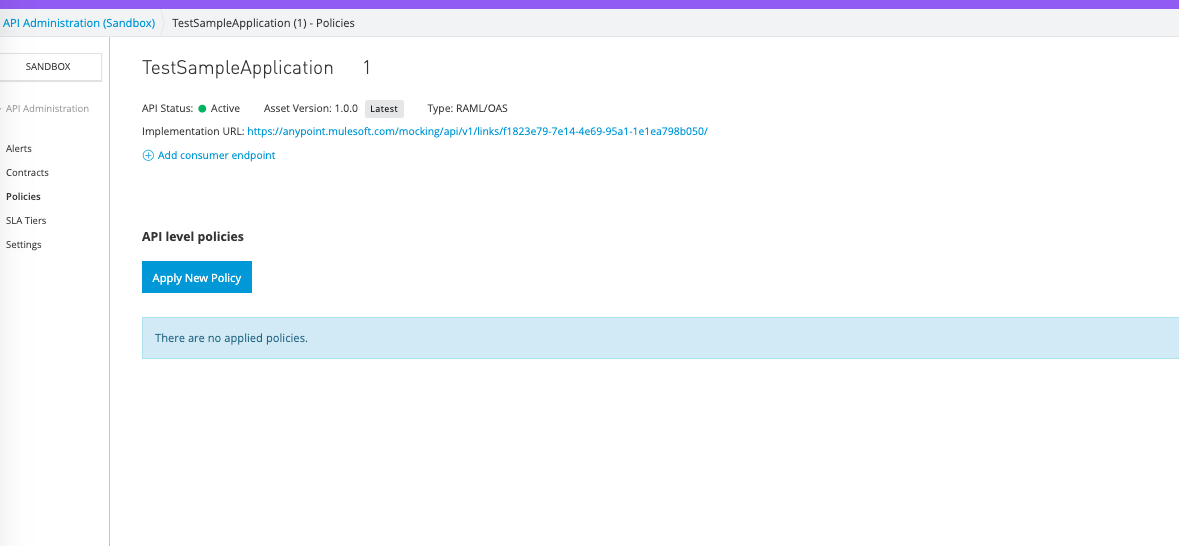Click TestSampleApplication (1) - Policies breadcrumb
The width and height of the screenshot is (1179, 546).
coord(263,23)
